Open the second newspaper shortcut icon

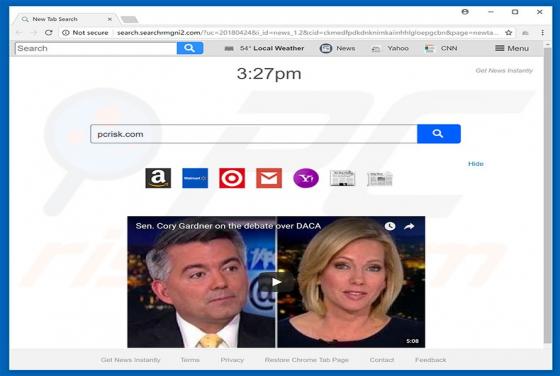[380, 179]
